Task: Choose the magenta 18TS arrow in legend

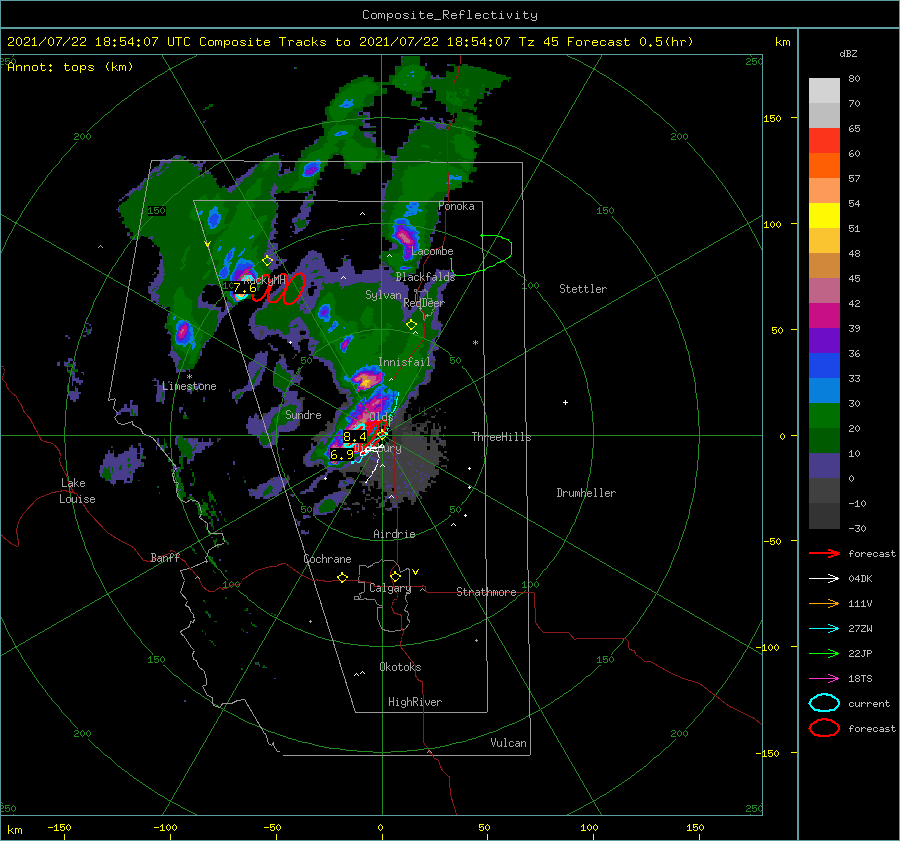Action: coord(824,679)
